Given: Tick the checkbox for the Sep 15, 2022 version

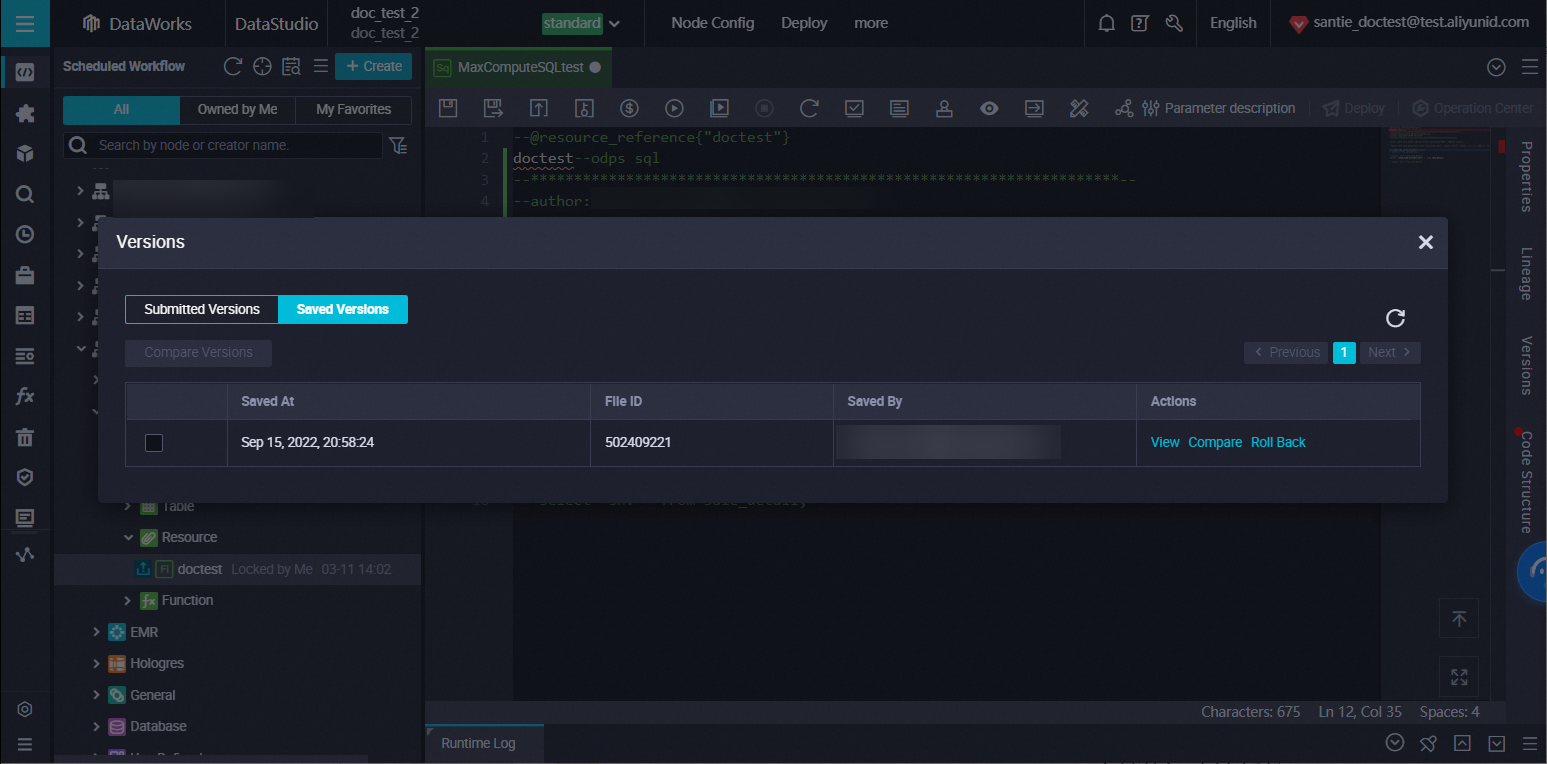Looking at the screenshot, I should coord(154,442).
